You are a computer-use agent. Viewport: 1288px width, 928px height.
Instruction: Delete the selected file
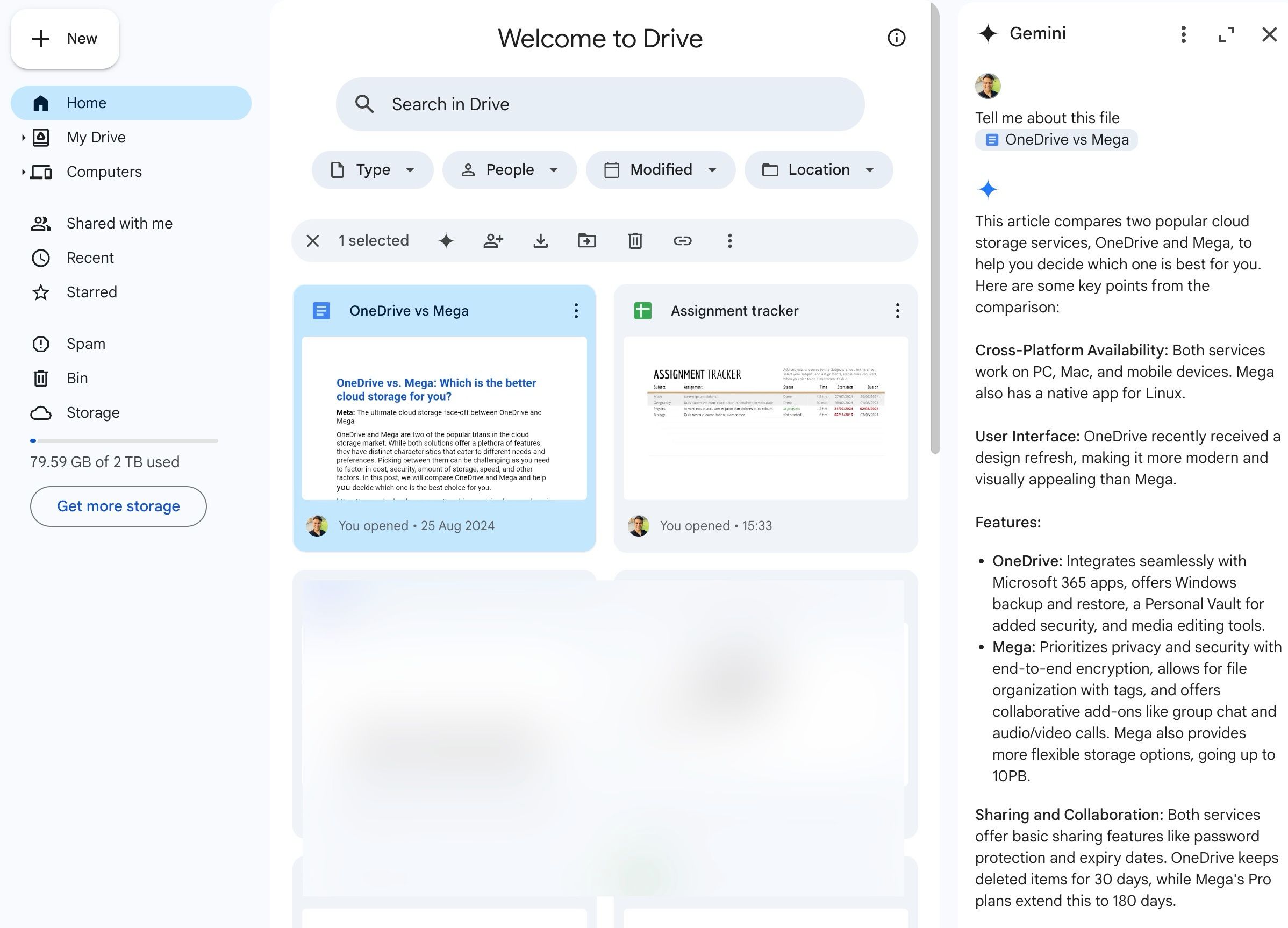pos(634,241)
